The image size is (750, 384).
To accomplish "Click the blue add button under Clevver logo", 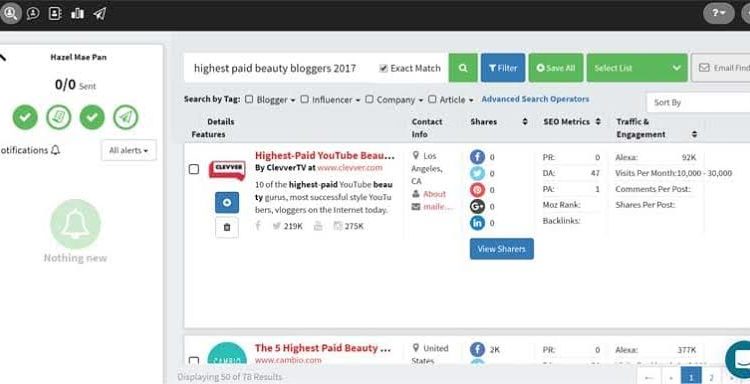I will pyautogui.click(x=227, y=203).
